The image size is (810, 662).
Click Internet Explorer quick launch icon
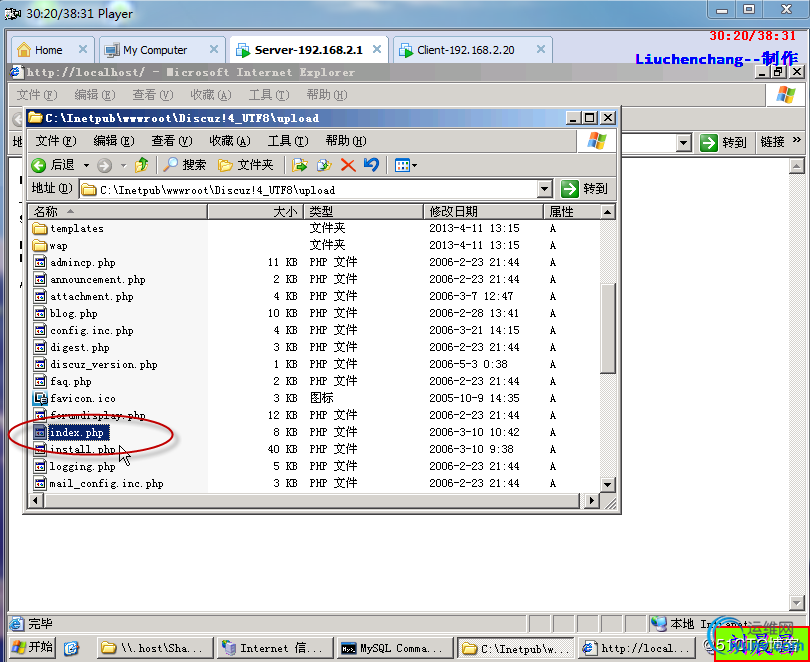[71, 648]
